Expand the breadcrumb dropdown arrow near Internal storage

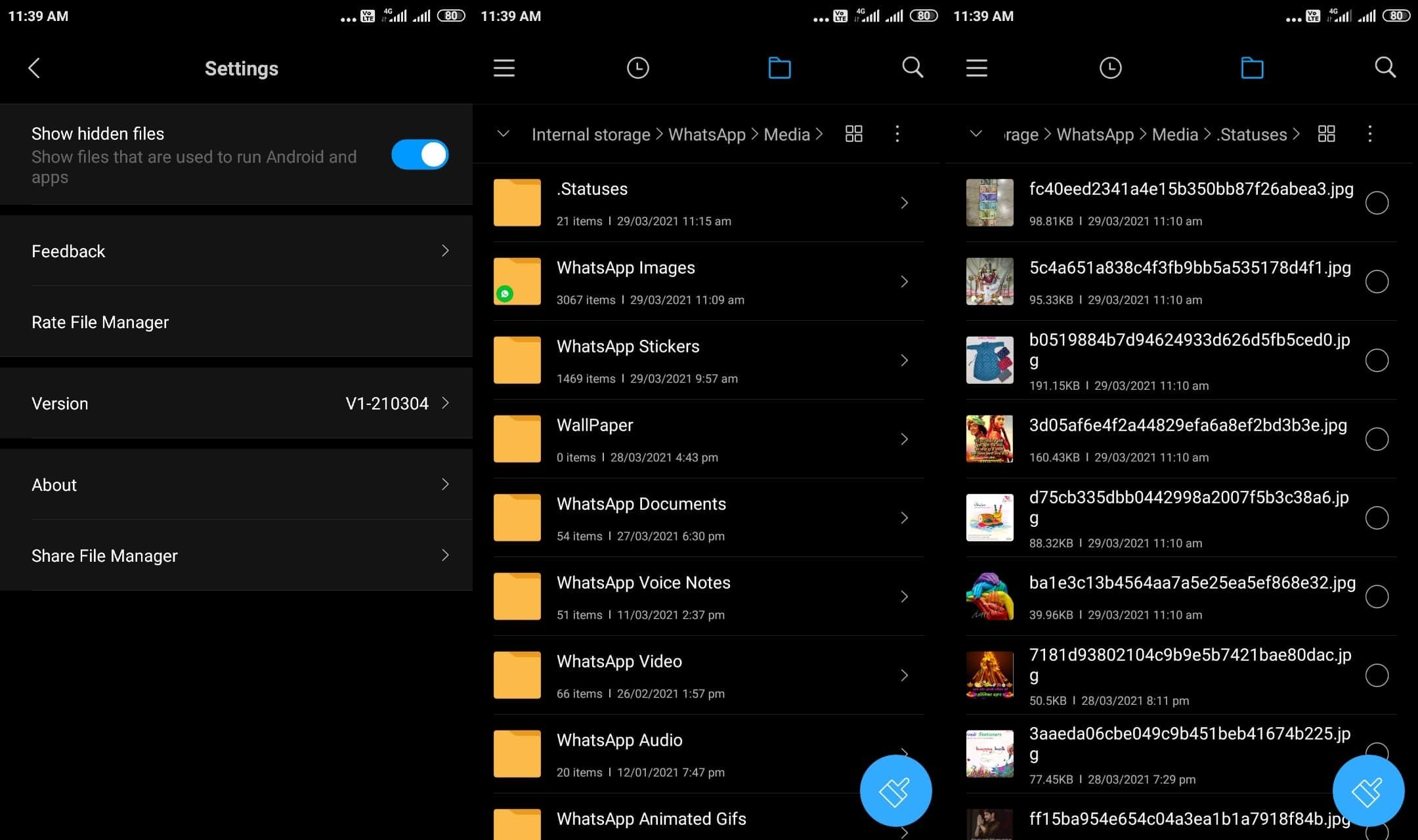[x=503, y=134]
